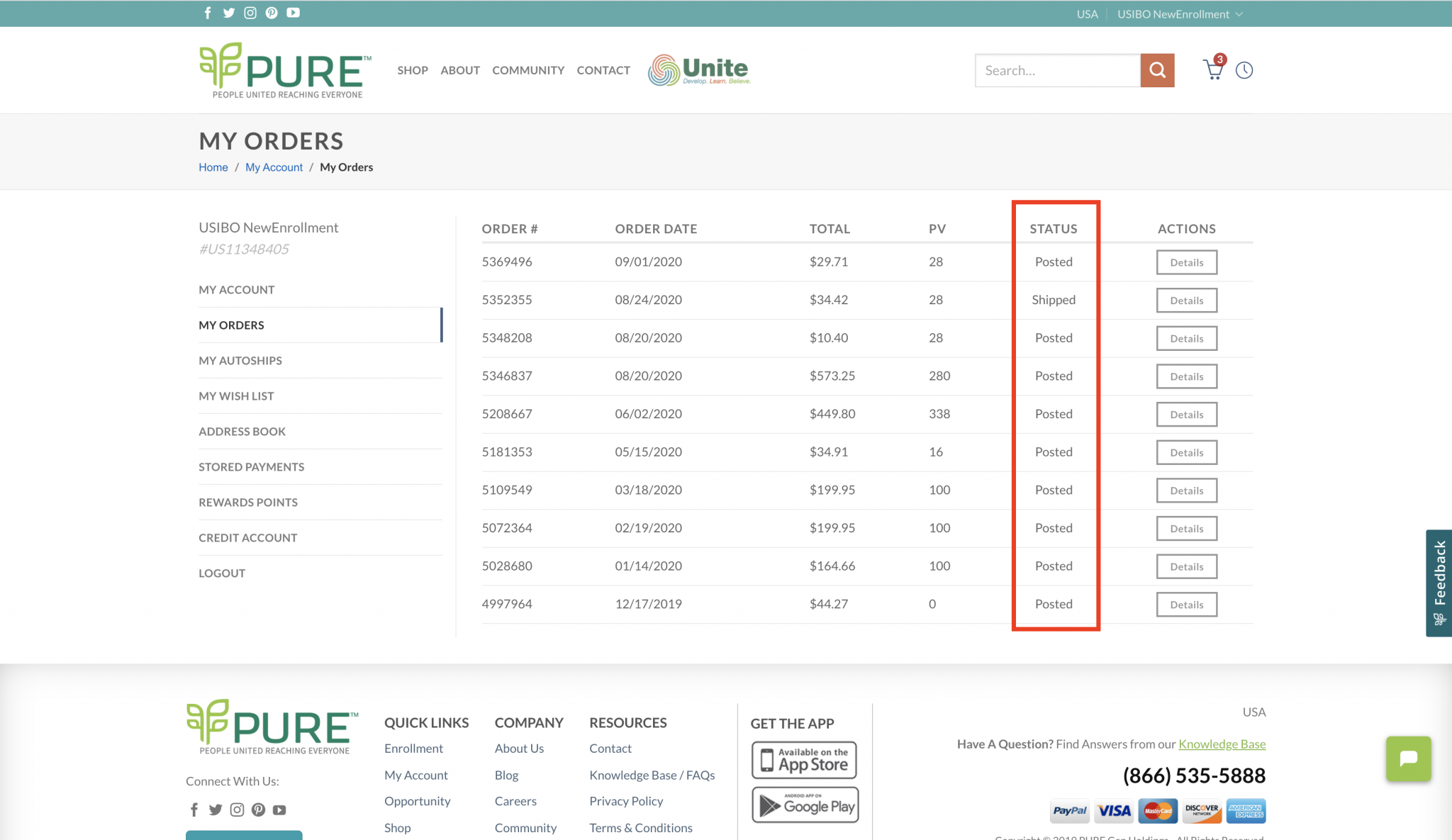Open YouTube icon in top bar
1452x840 pixels.
293,13
